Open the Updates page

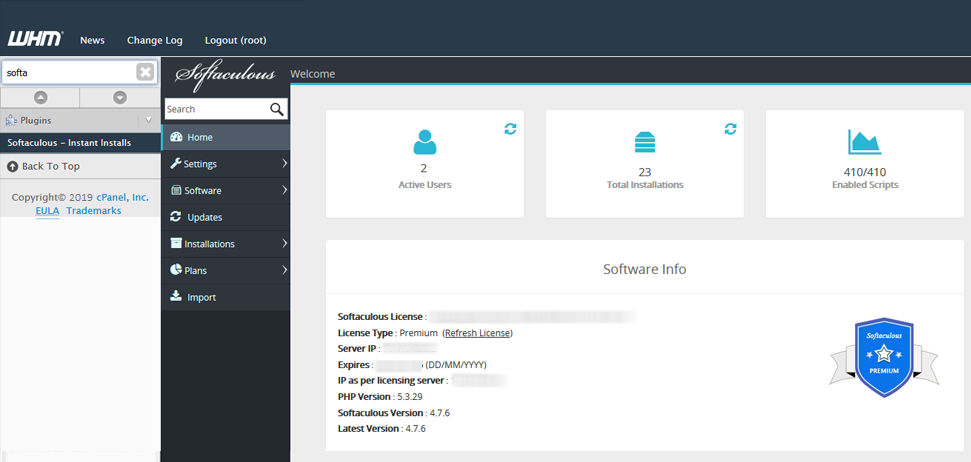[225, 217]
